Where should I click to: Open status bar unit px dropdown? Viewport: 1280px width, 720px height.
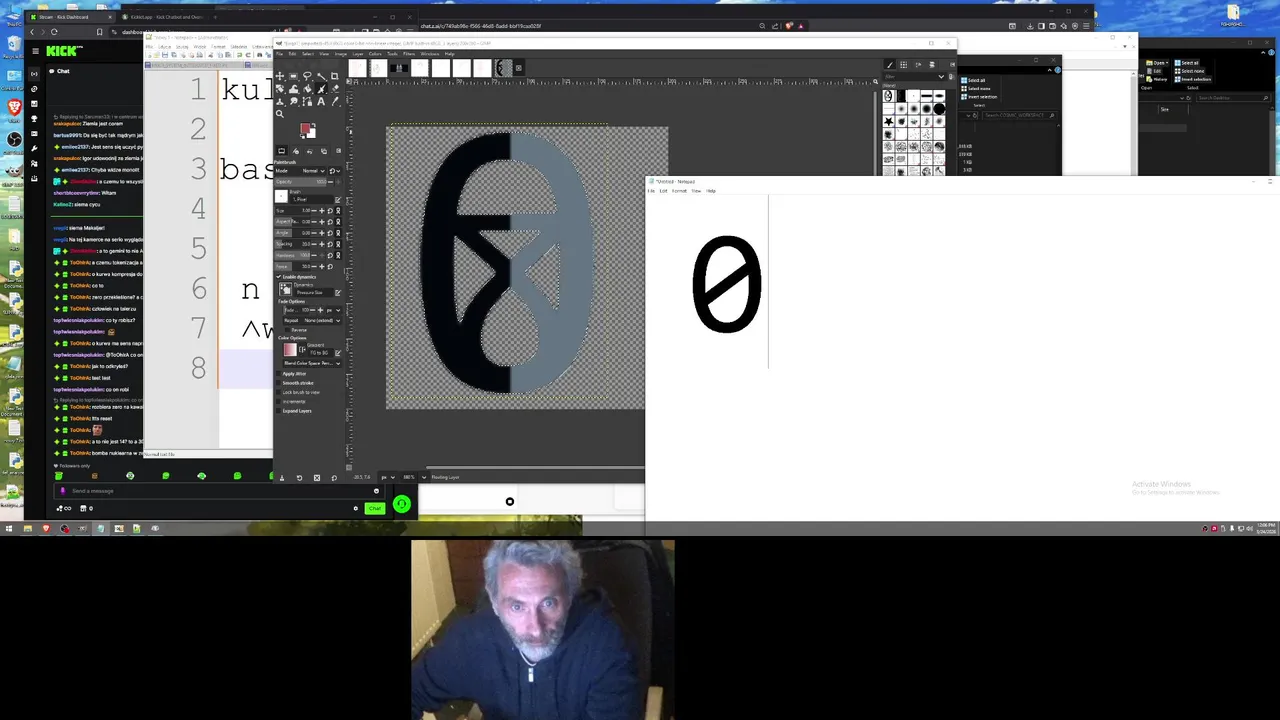pyautogui.click(x=388, y=477)
